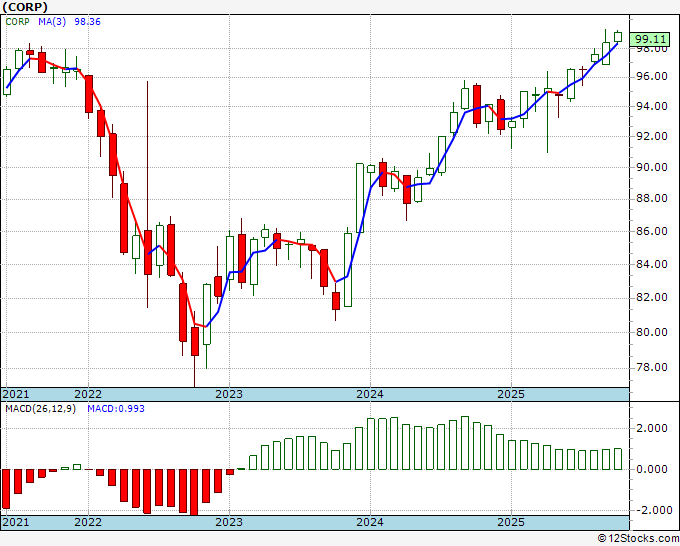This screenshot has width=680, height=546.
Task: Select the CORP legend label
Action: pos(17,22)
